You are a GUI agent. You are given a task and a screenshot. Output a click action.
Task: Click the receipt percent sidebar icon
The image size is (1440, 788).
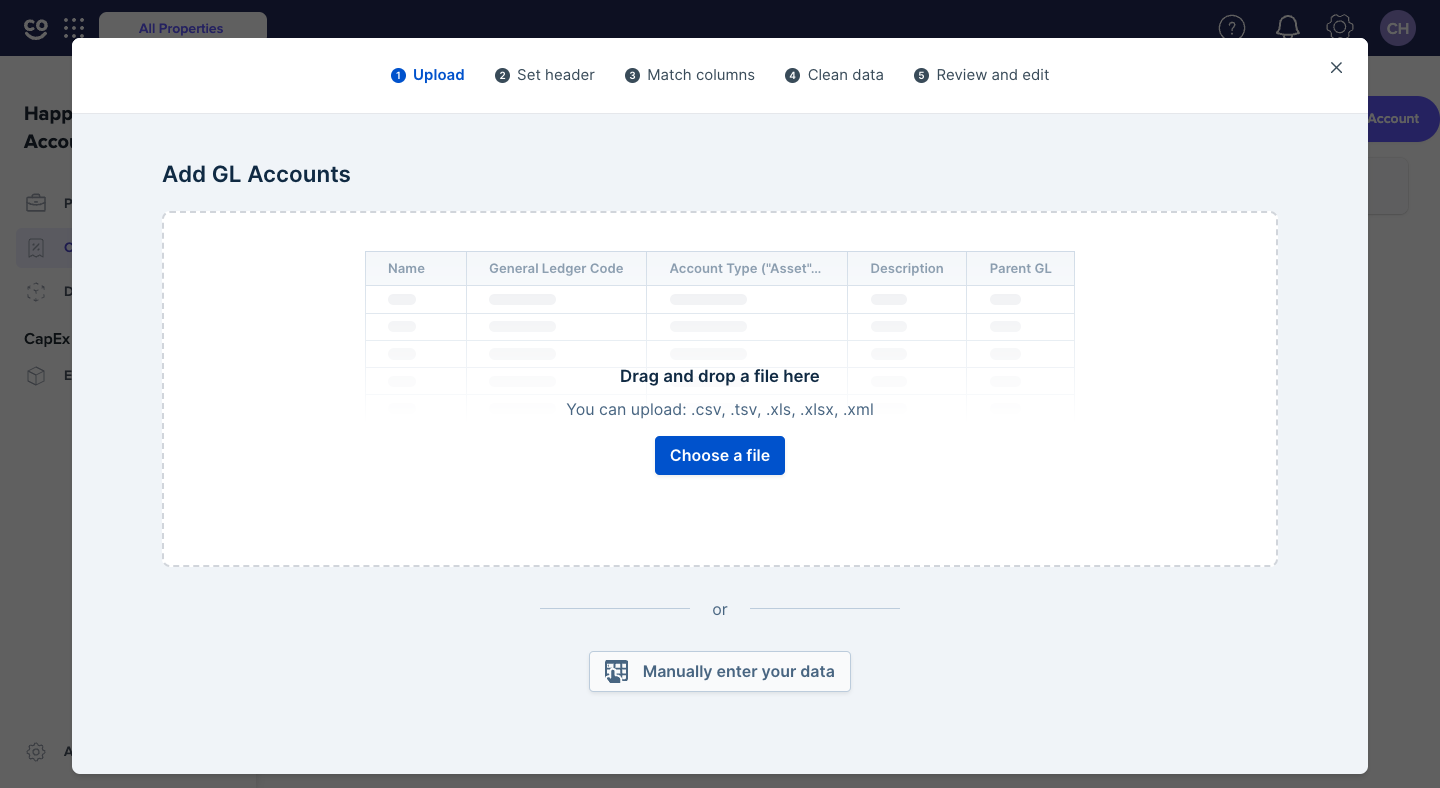pyautogui.click(x=36, y=247)
